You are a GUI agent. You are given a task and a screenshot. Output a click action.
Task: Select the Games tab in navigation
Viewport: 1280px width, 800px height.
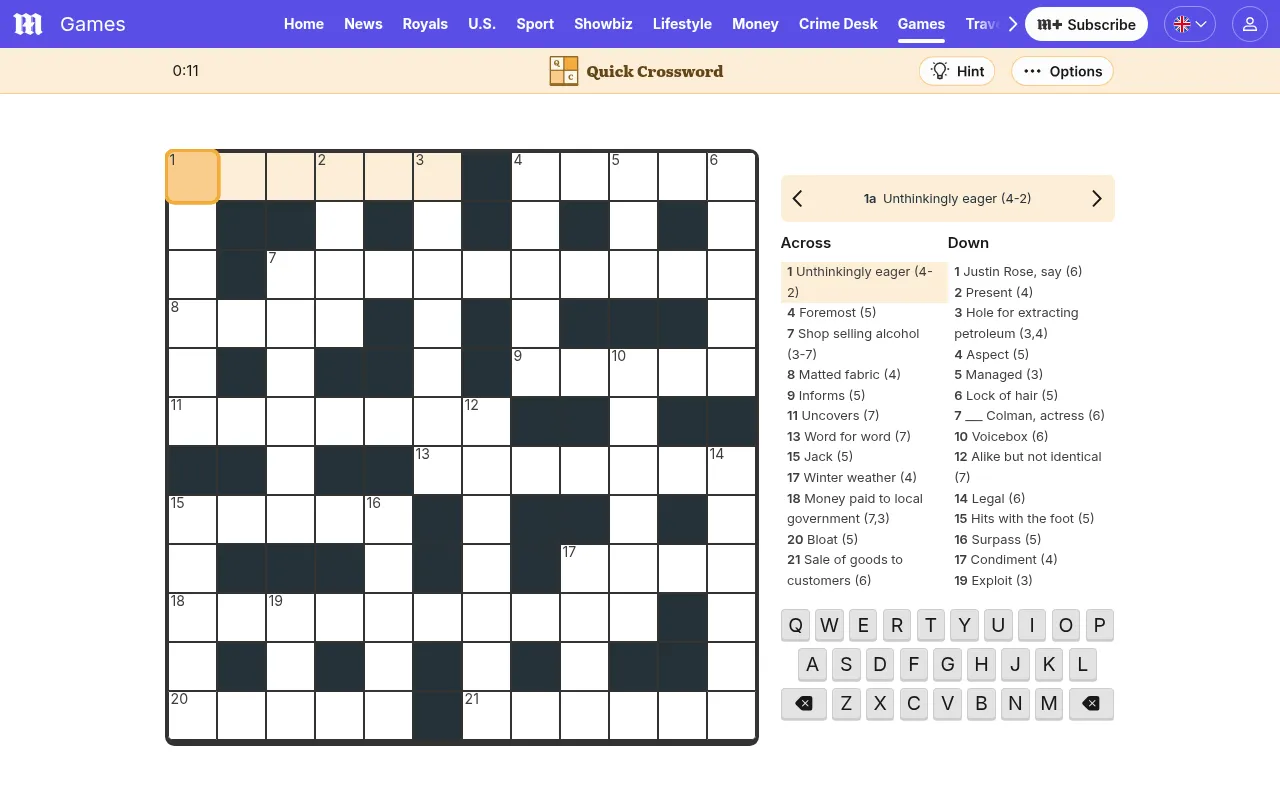pos(921,24)
